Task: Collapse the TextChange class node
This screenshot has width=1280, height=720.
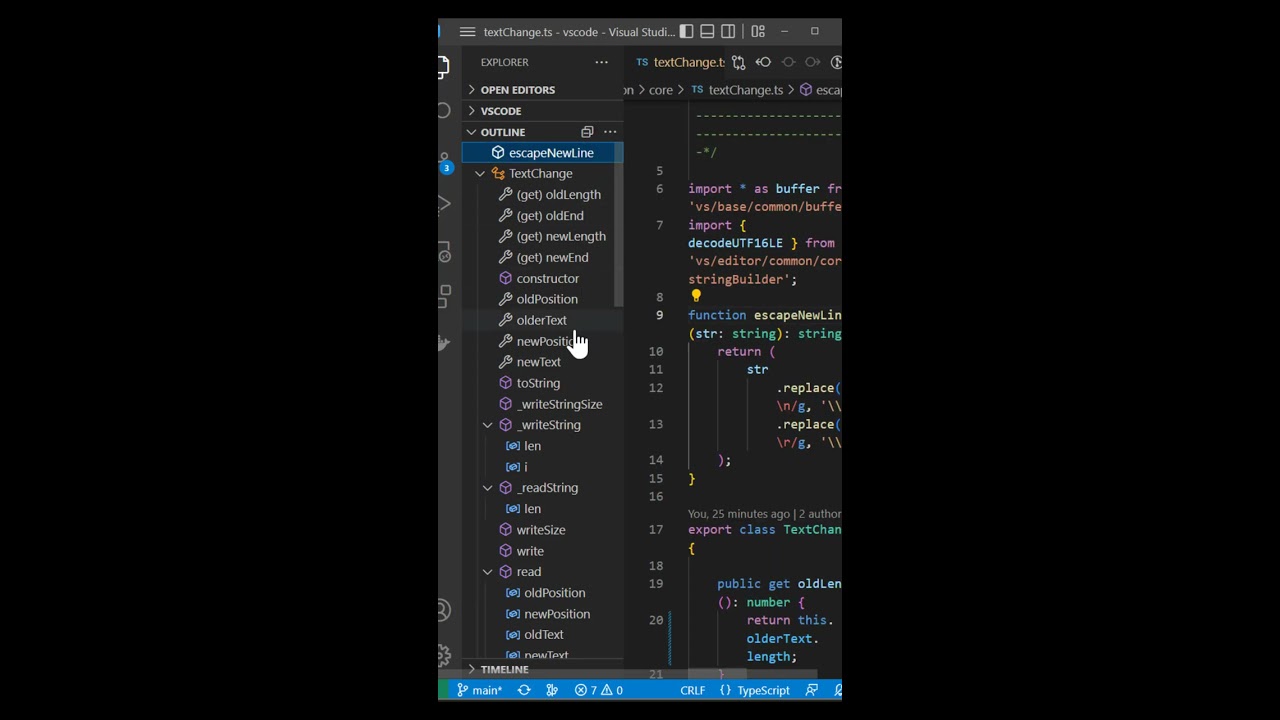Action: pos(480,174)
